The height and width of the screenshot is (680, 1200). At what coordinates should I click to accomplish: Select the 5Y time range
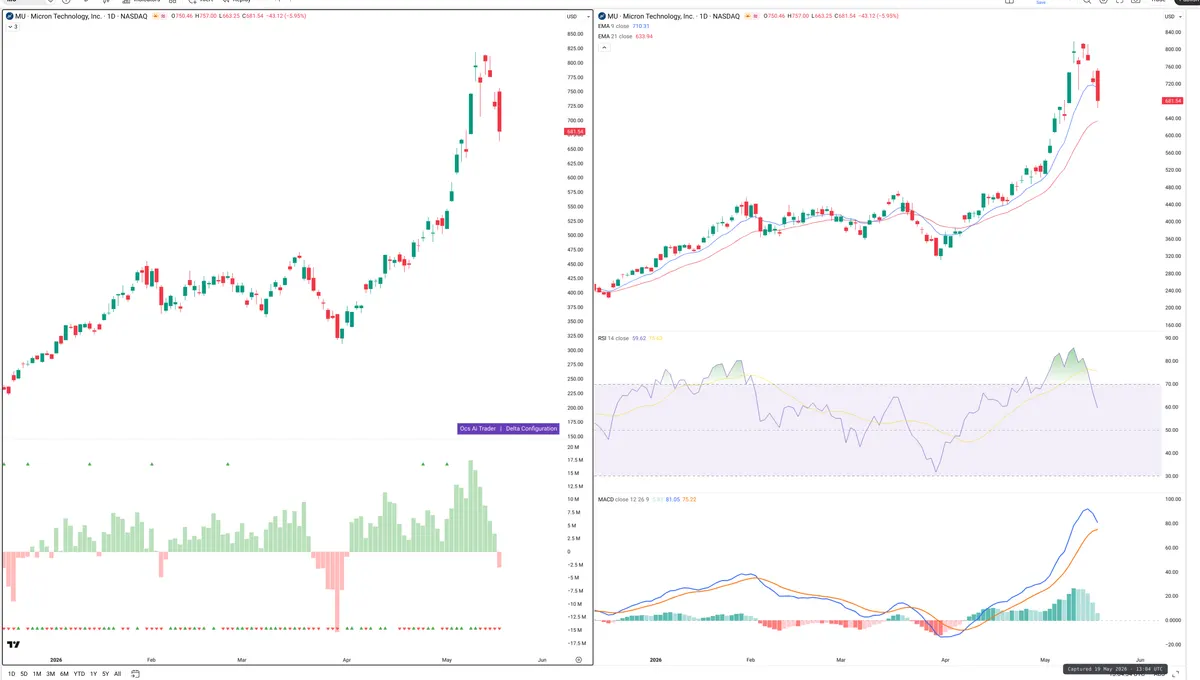pyautogui.click(x=105, y=674)
